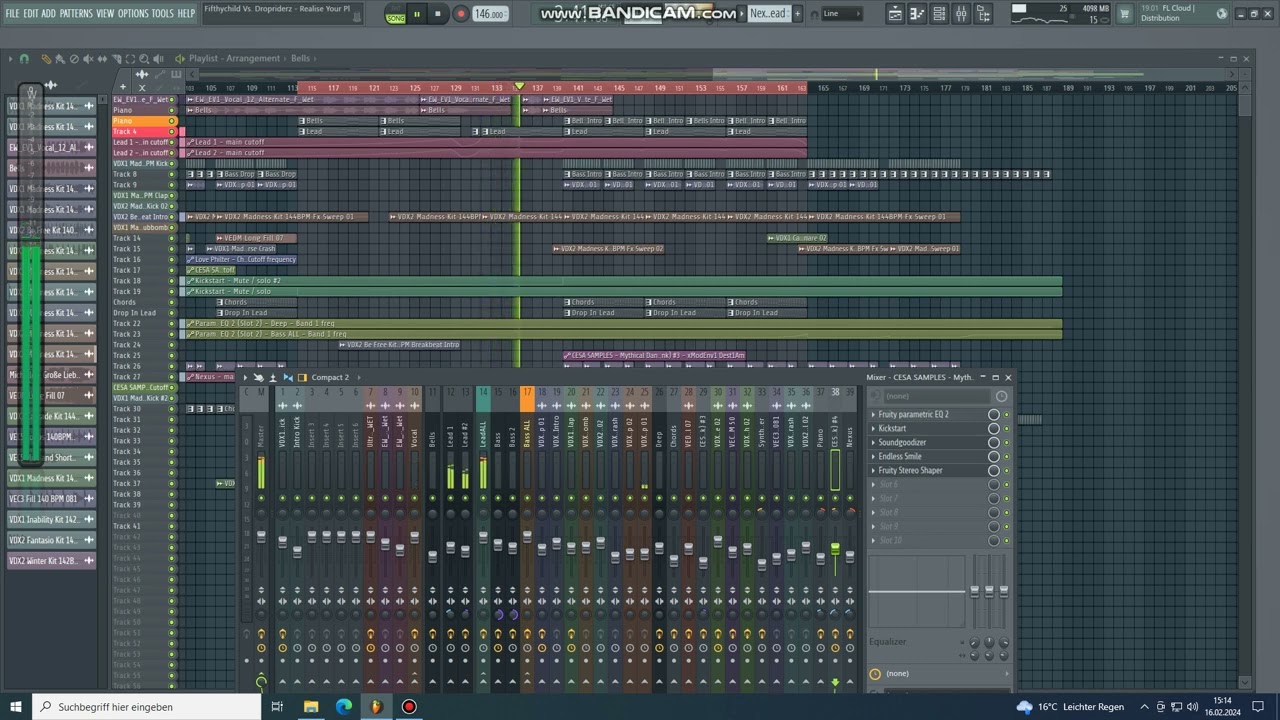Toggle PAT/SONG mode switch
Screen dimensions: 1280x720
[396, 14]
